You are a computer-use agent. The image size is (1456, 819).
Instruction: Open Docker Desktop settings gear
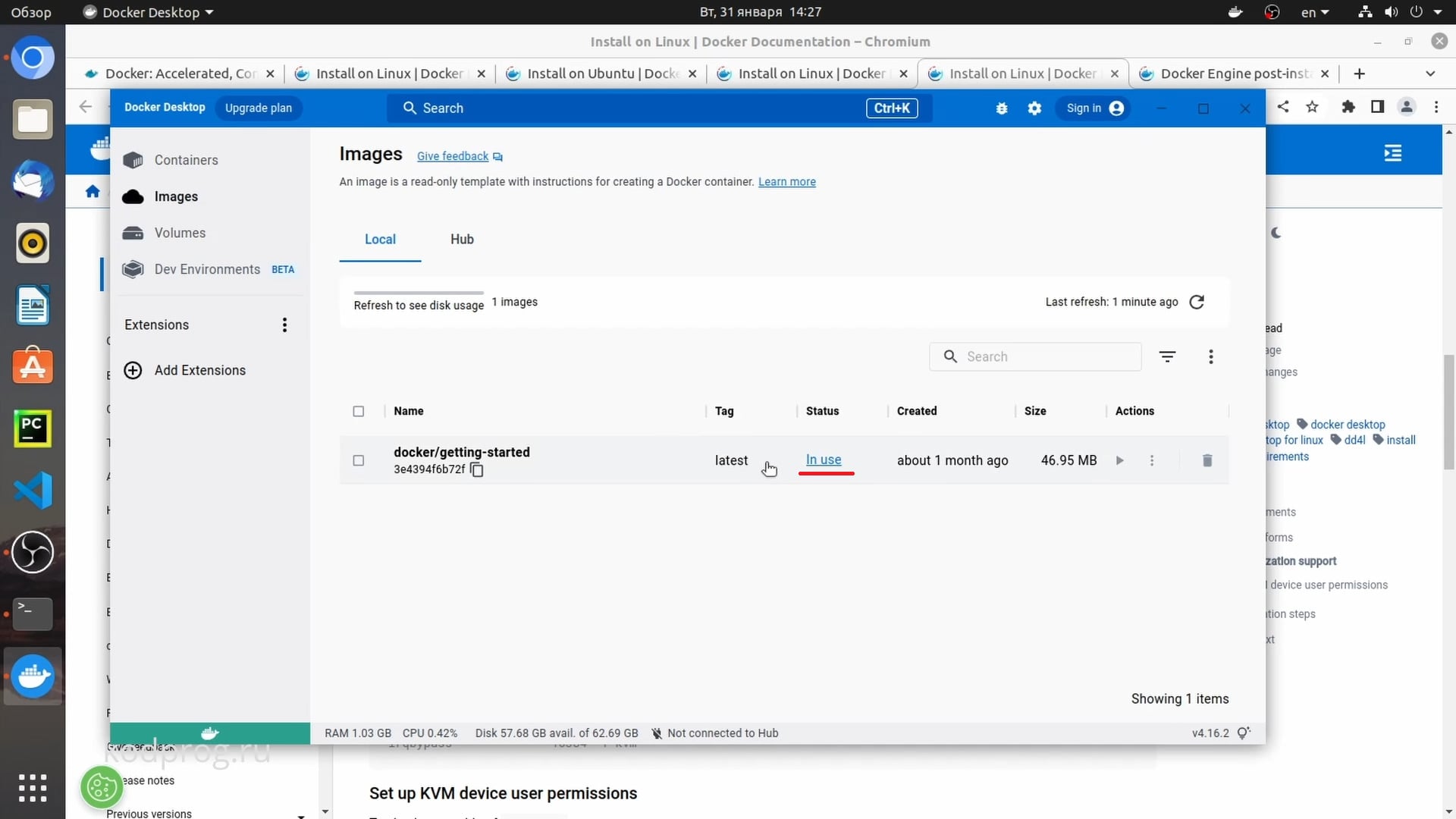click(1034, 108)
